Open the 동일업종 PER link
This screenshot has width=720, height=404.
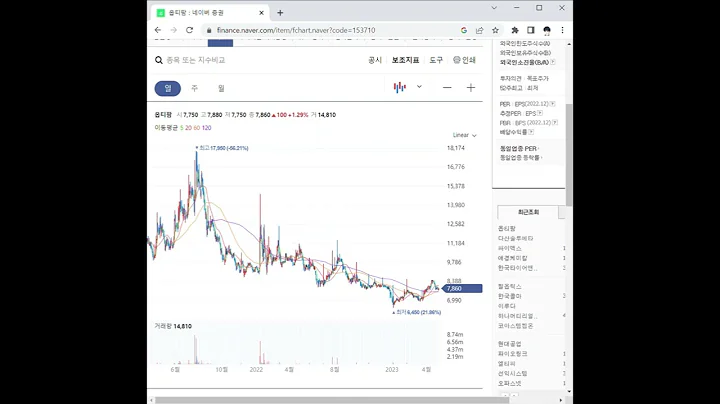519,148
